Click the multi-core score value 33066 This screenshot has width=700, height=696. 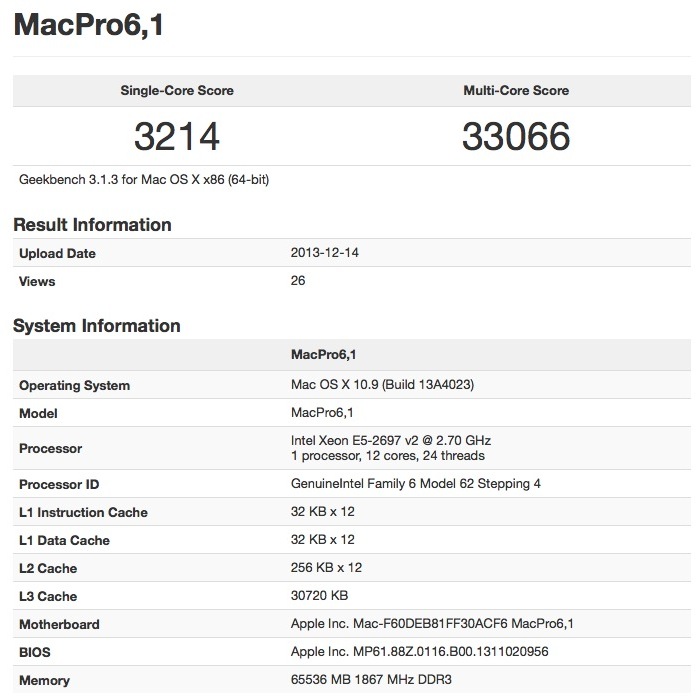(x=516, y=136)
